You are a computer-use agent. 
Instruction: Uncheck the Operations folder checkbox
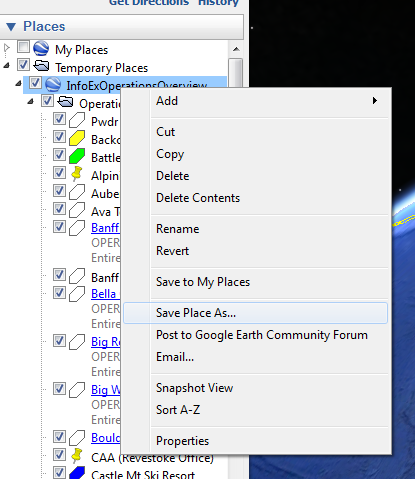click(47, 101)
